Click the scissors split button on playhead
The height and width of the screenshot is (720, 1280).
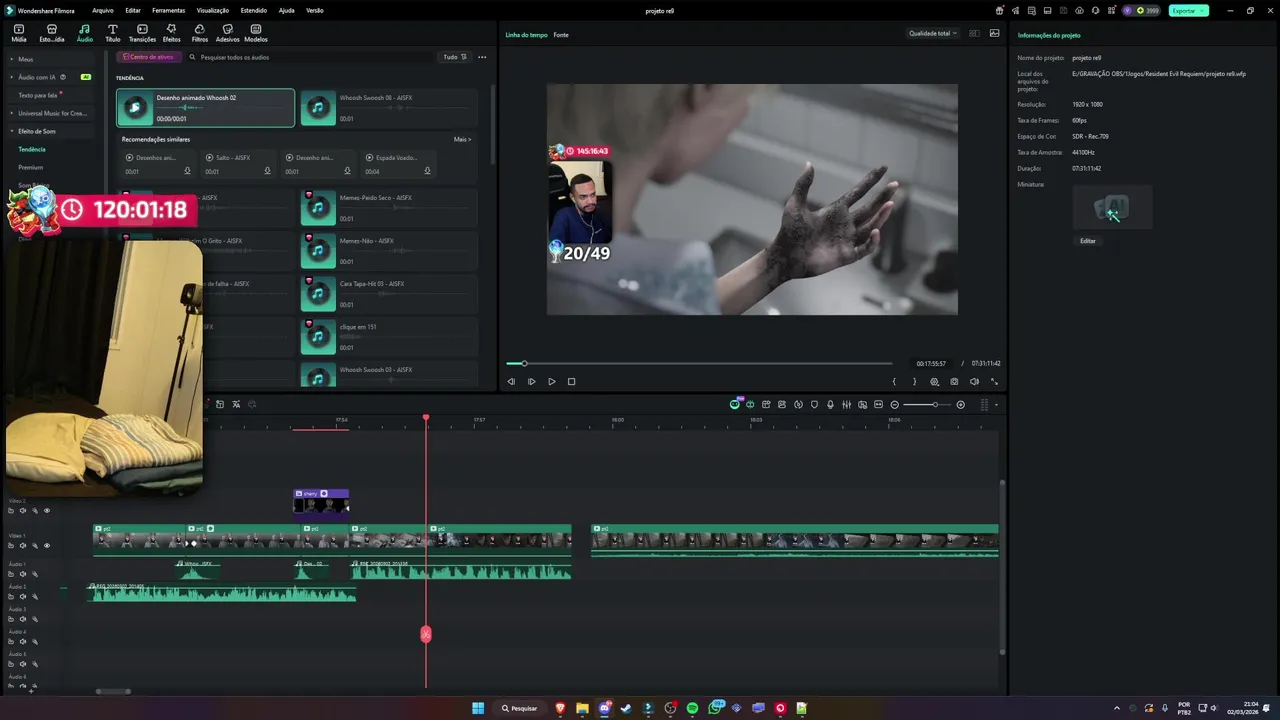[x=426, y=634]
